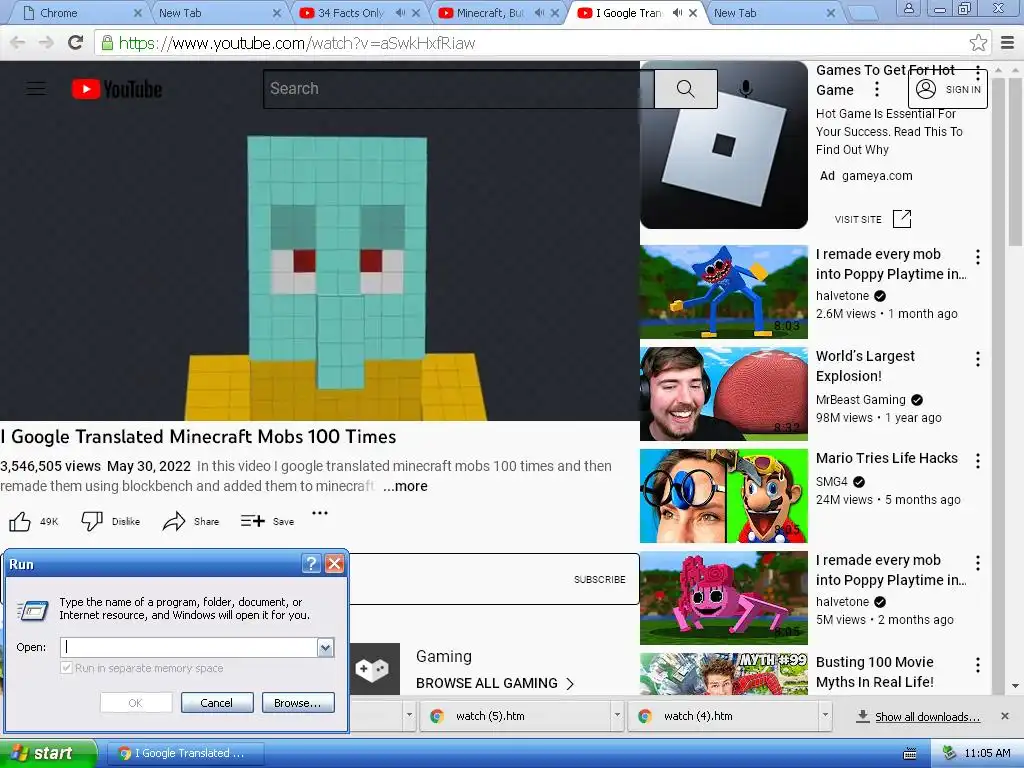Save video to playlist
The image size is (1024, 768).
coord(253,520)
